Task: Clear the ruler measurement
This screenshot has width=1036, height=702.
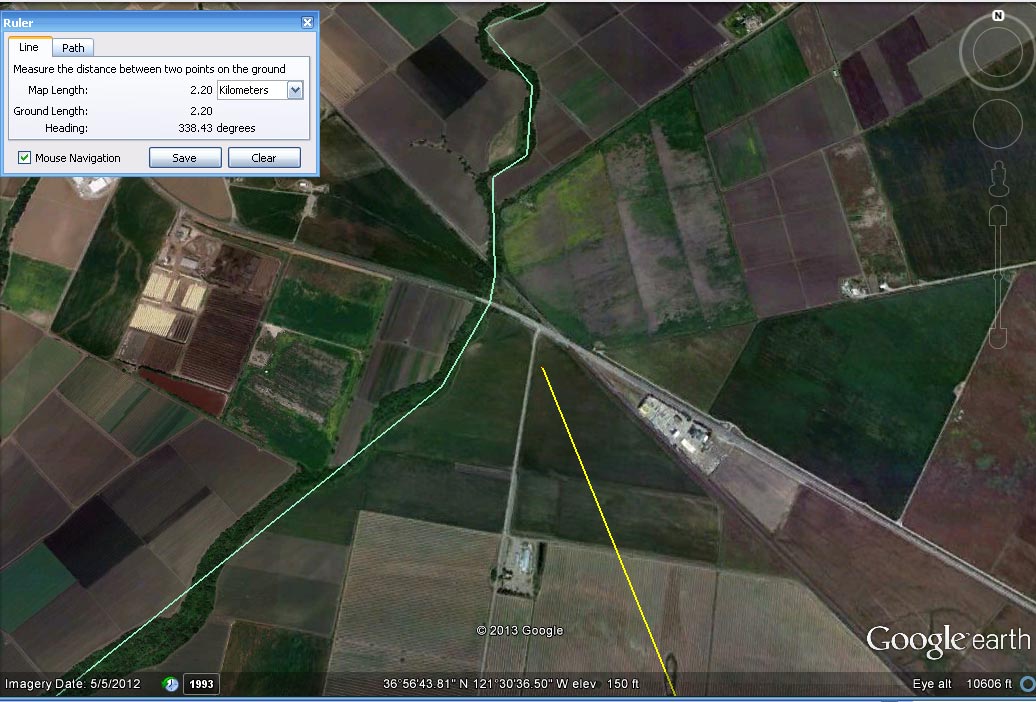Action: pyautogui.click(x=264, y=158)
